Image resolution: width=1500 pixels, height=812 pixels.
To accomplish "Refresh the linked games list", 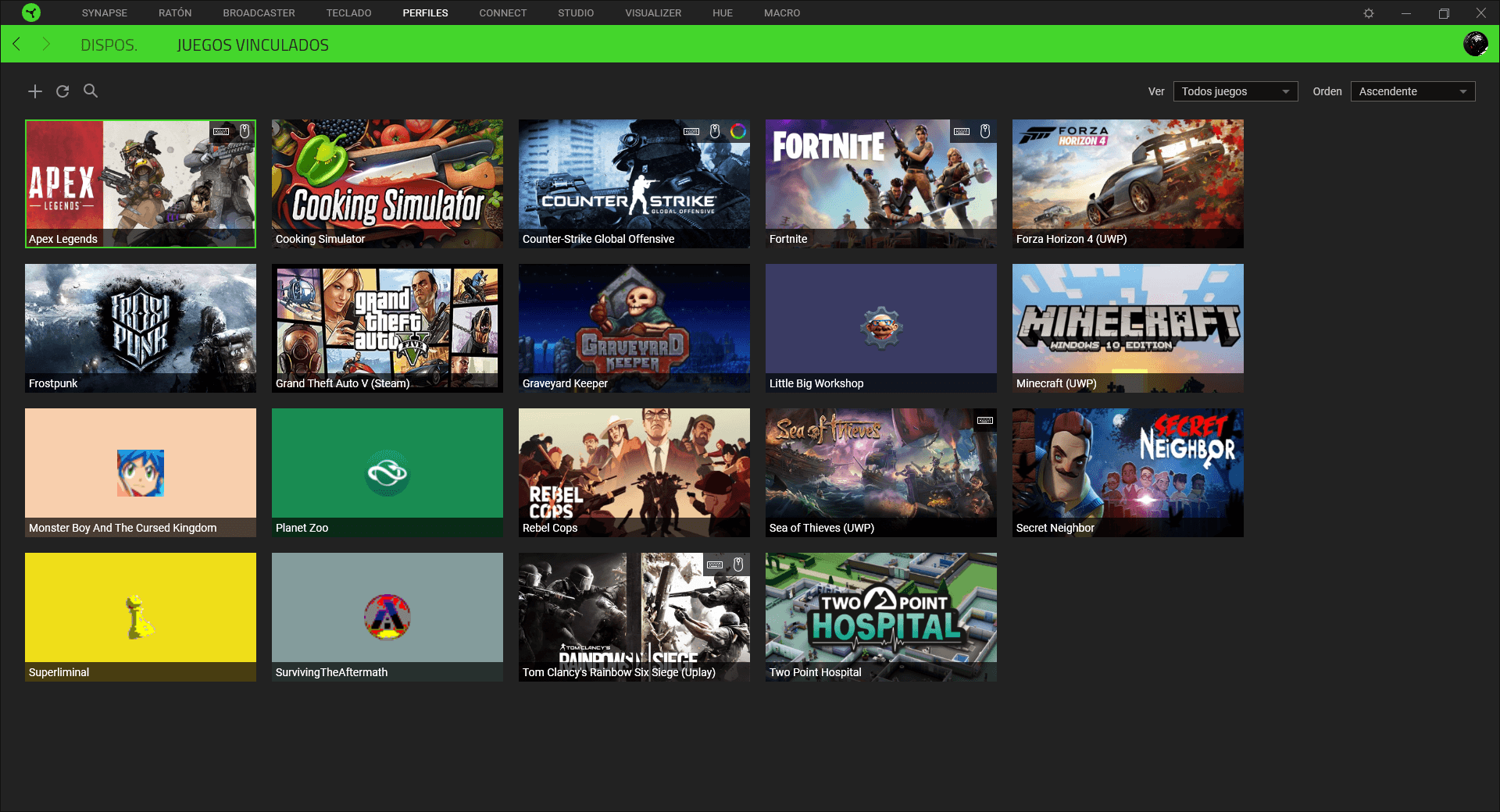I will [x=62, y=91].
